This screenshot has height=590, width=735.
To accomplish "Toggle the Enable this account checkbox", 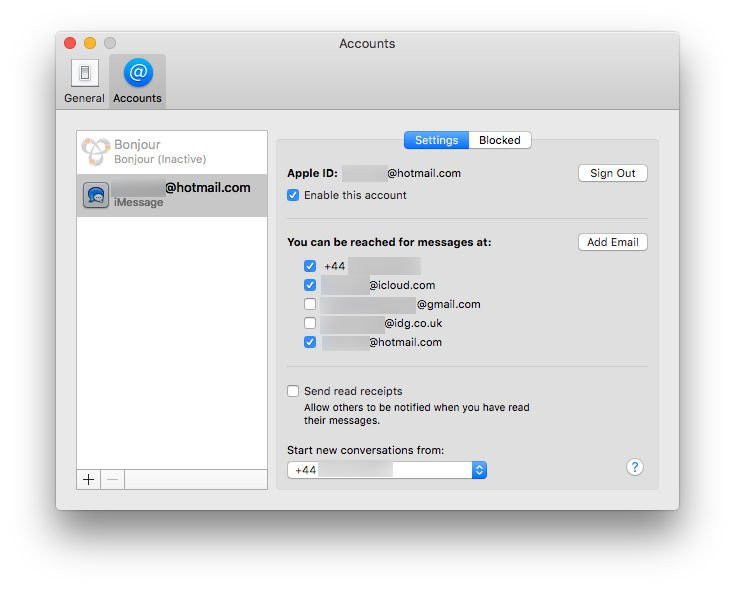I will 293,195.
